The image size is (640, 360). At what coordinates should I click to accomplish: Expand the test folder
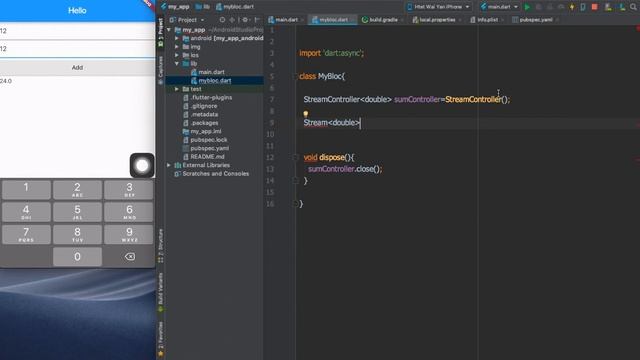tap(177, 89)
